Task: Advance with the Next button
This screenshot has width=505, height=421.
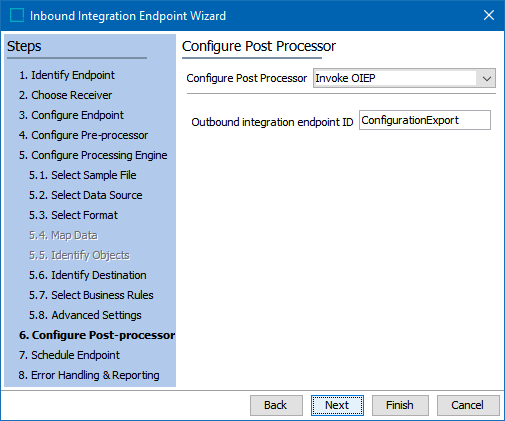Action: tap(337, 405)
